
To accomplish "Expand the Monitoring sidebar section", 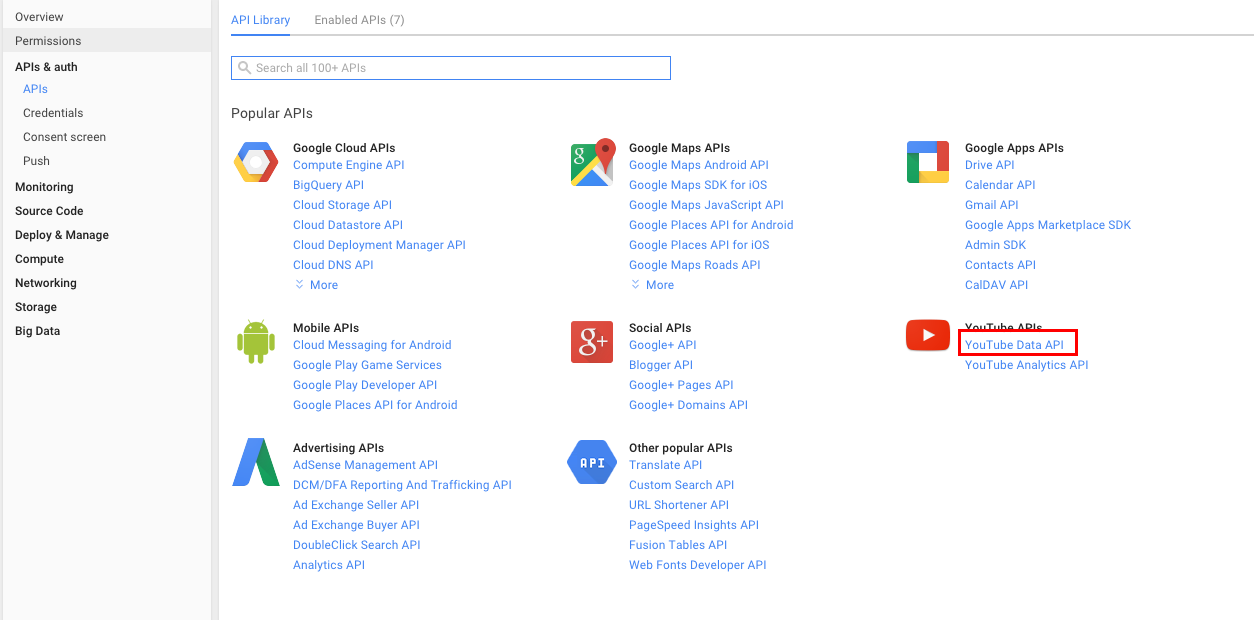I will tap(44, 187).
